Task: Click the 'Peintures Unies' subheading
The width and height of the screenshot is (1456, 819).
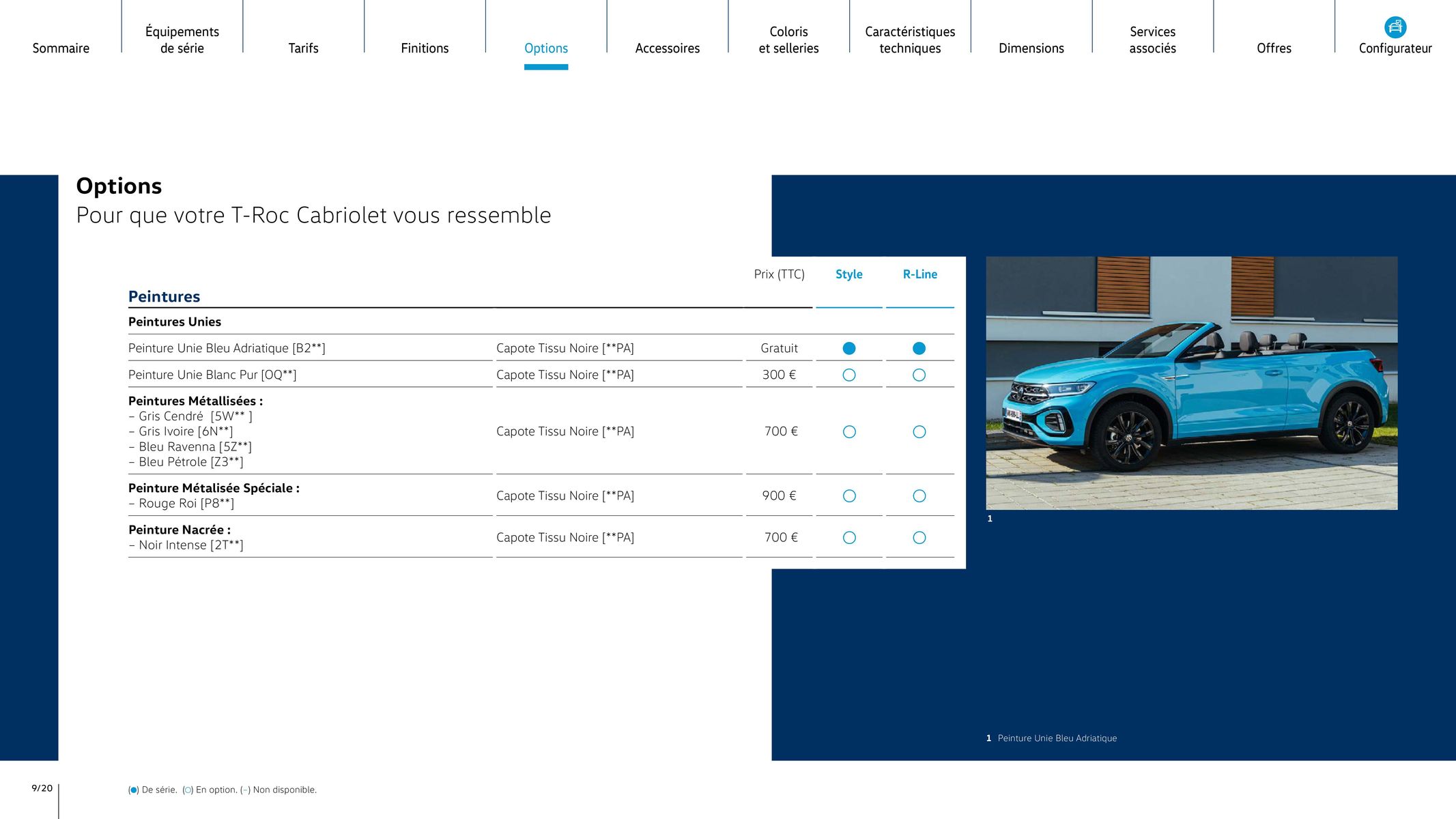Action: click(x=175, y=321)
